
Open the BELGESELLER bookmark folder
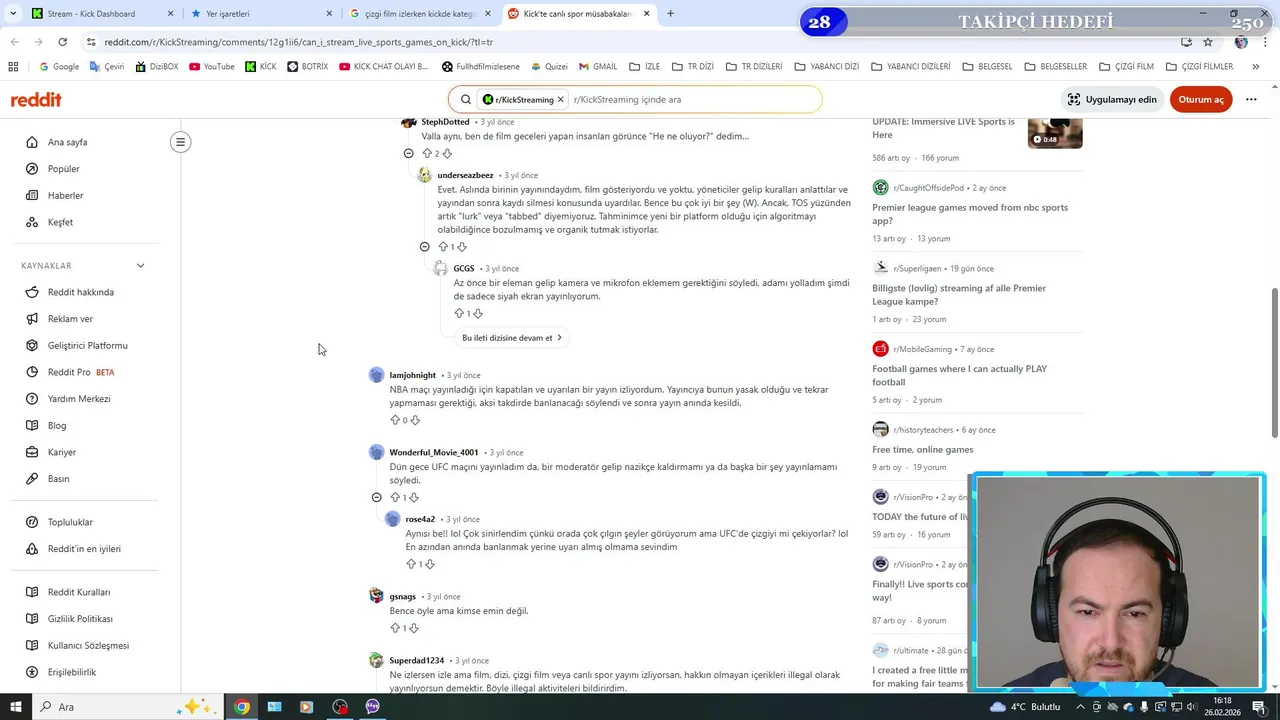tap(1054, 67)
